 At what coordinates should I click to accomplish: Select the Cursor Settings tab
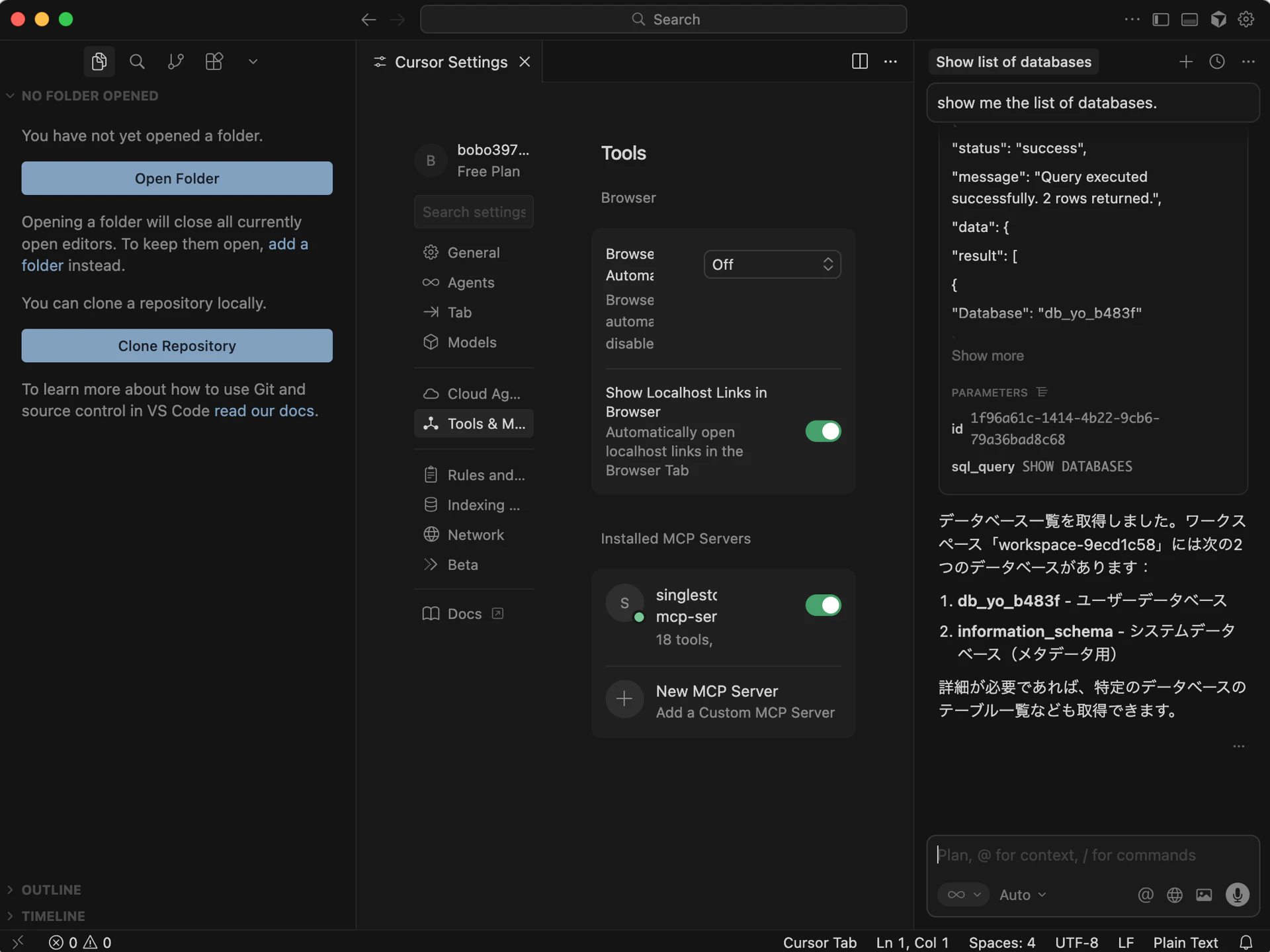(450, 61)
